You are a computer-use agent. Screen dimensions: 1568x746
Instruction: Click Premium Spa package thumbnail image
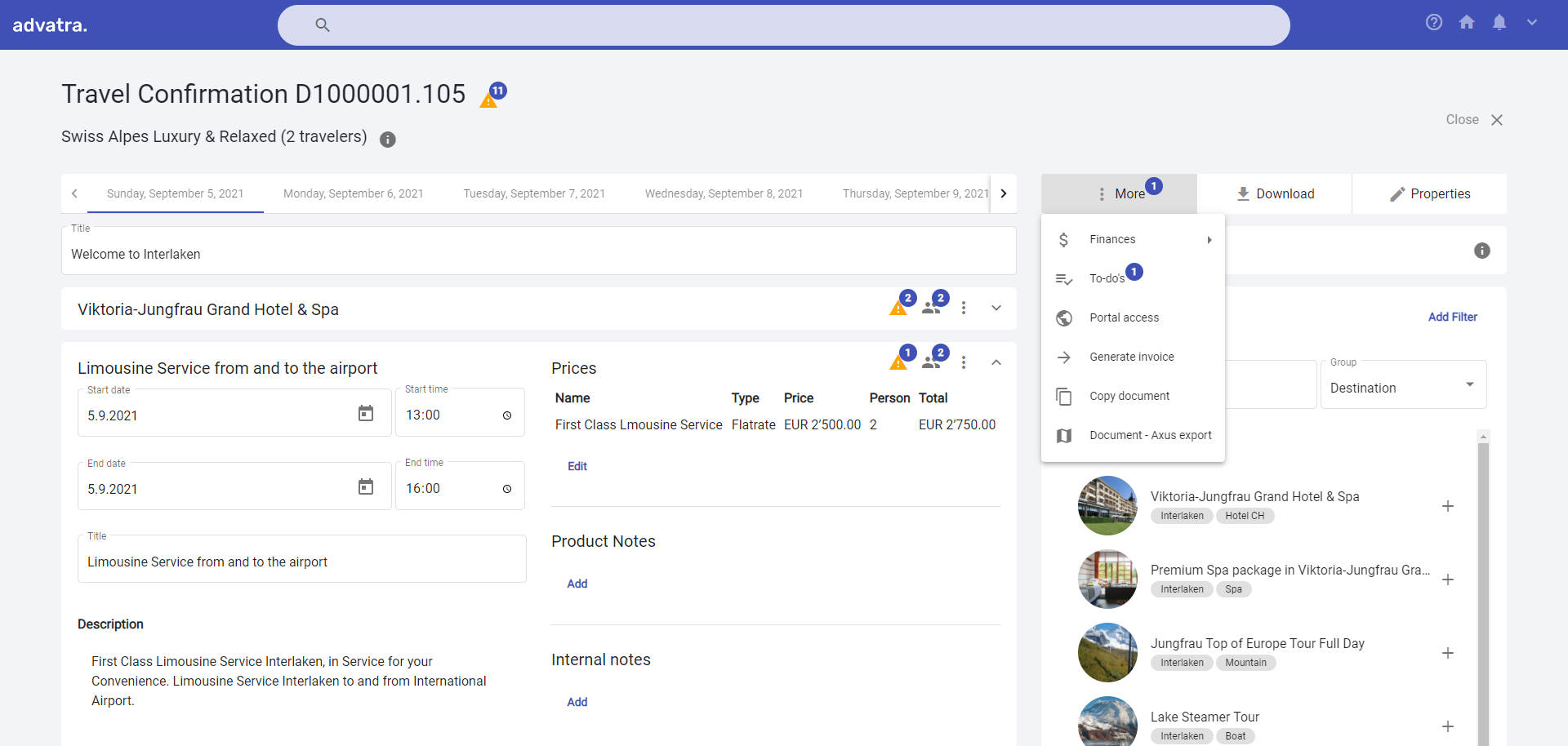1107,579
